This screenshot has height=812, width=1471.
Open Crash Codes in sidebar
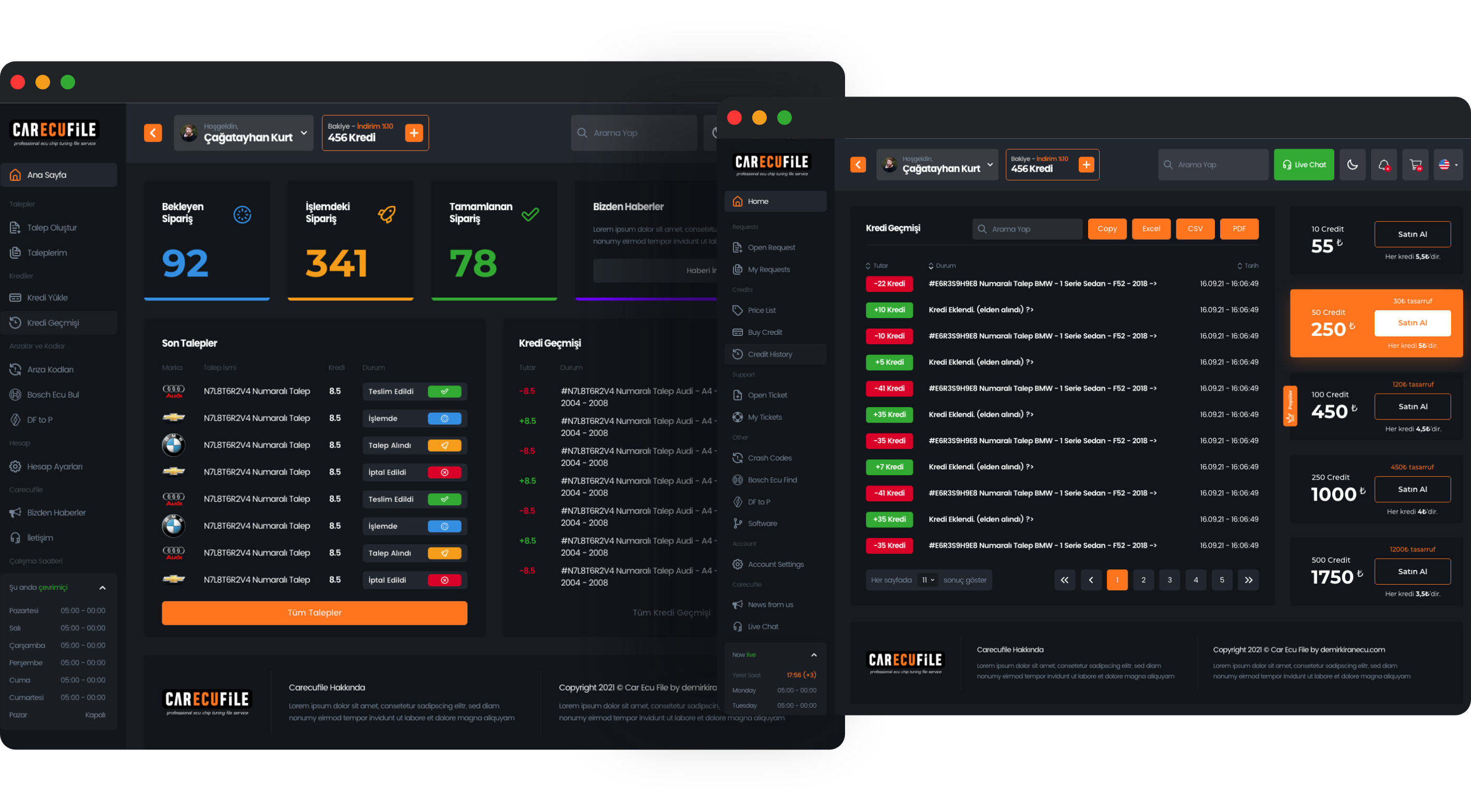pyautogui.click(x=769, y=458)
